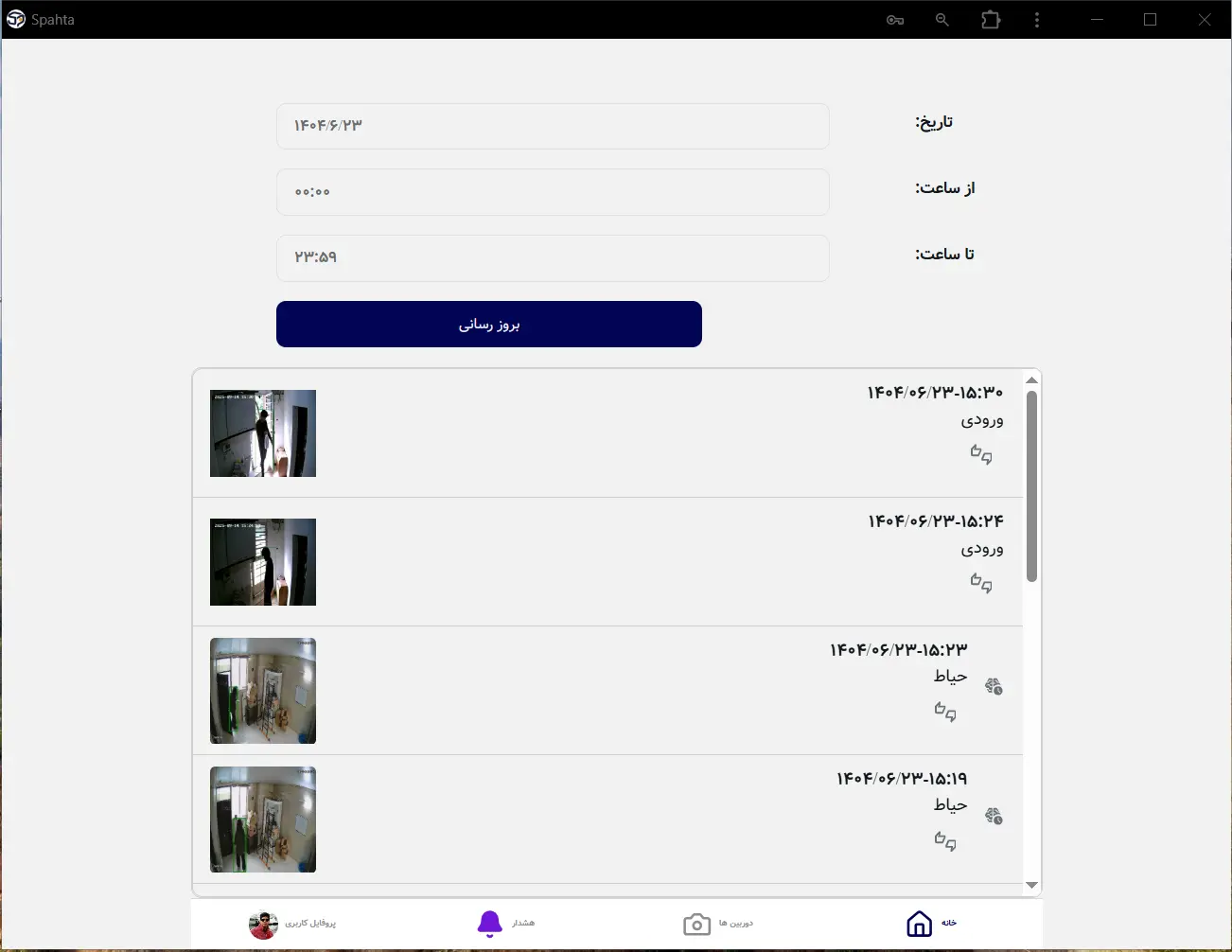This screenshot has width=1232, height=952.
Task: Click the تاریخ date input field
Action: coord(553,126)
